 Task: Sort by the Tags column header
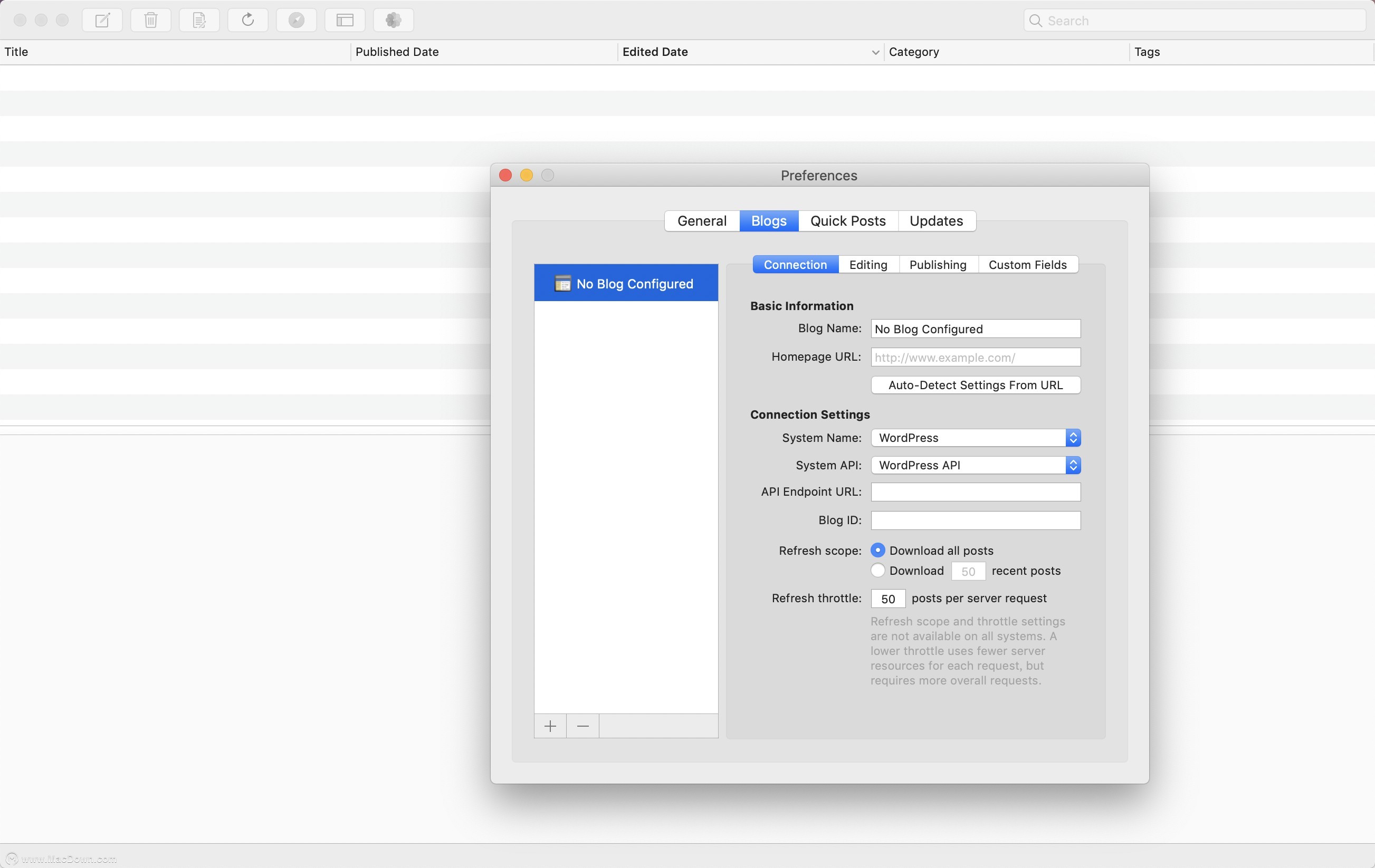coord(1252,52)
